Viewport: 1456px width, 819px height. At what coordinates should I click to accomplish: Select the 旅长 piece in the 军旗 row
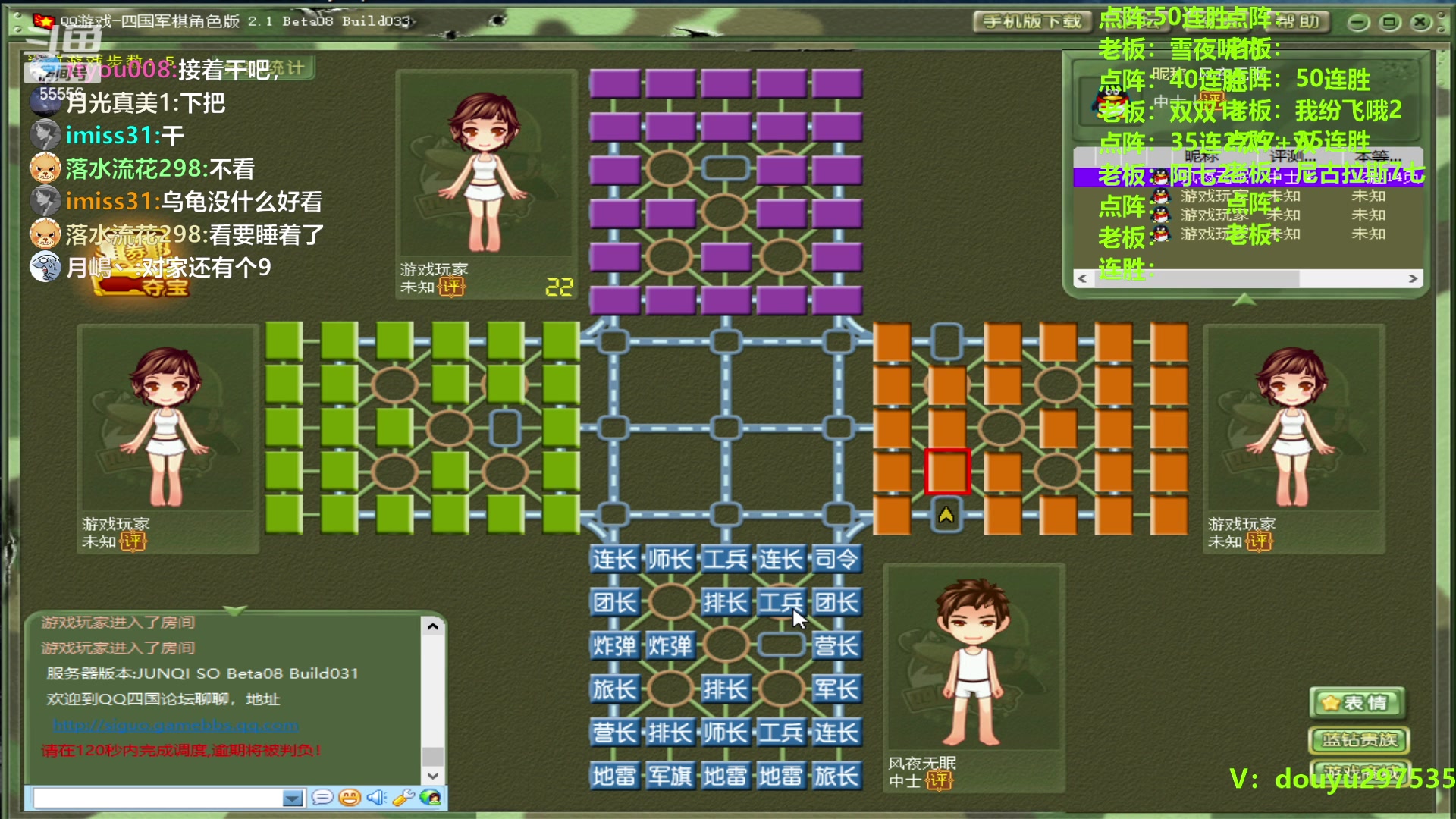[x=836, y=777]
